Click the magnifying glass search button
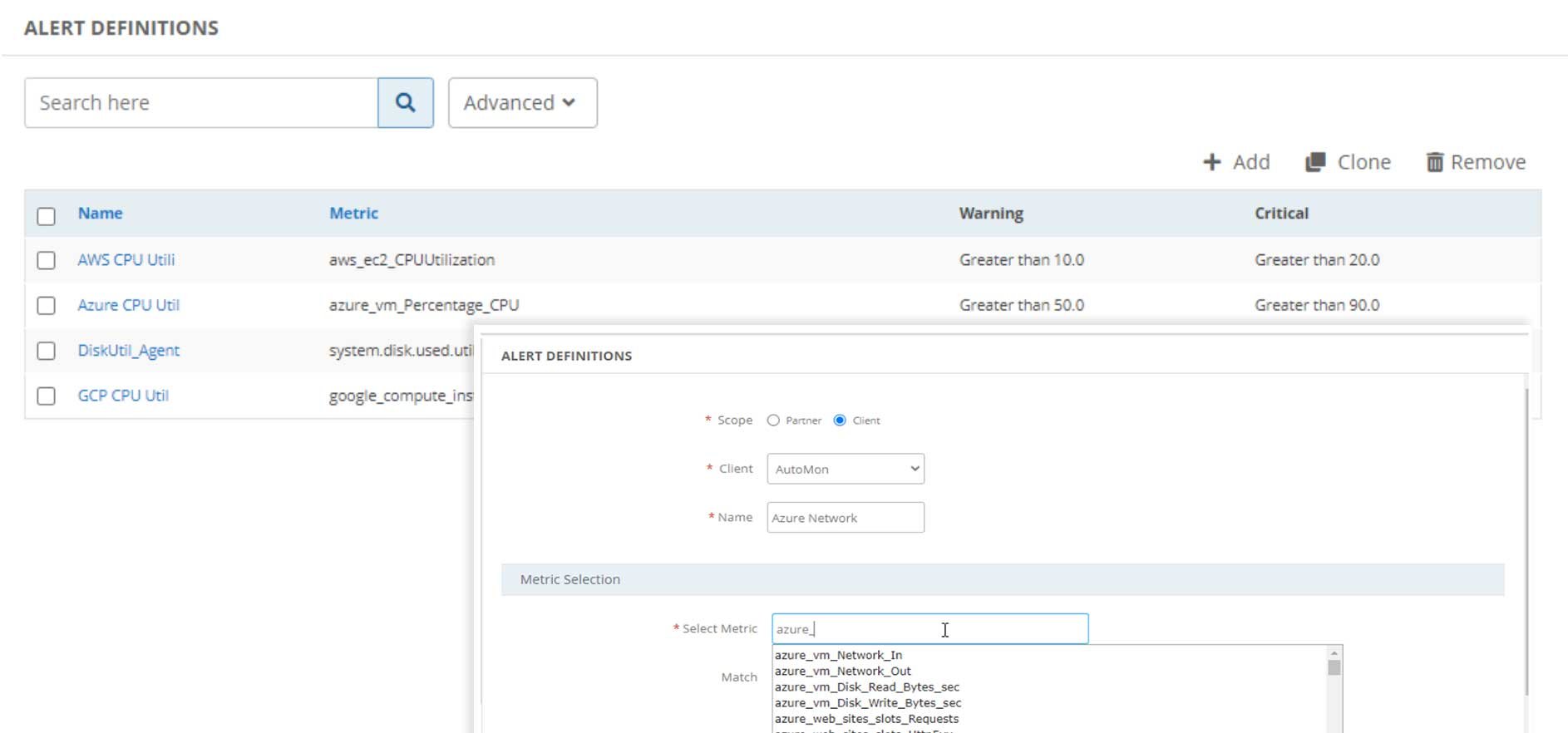The height and width of the screenshot is (733, 1568). [406, 103]
